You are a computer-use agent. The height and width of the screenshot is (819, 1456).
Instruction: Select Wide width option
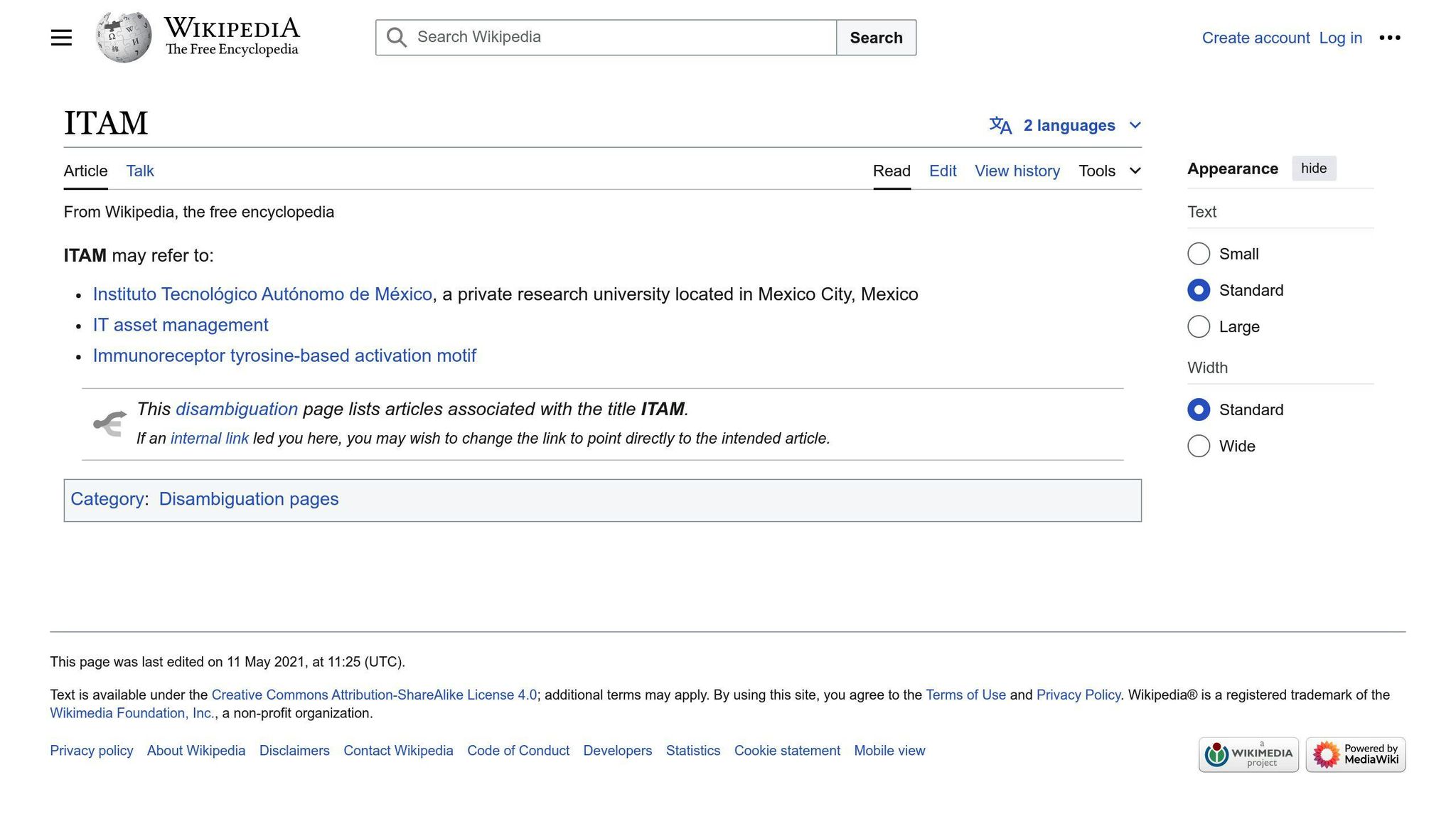(1199, 446)
